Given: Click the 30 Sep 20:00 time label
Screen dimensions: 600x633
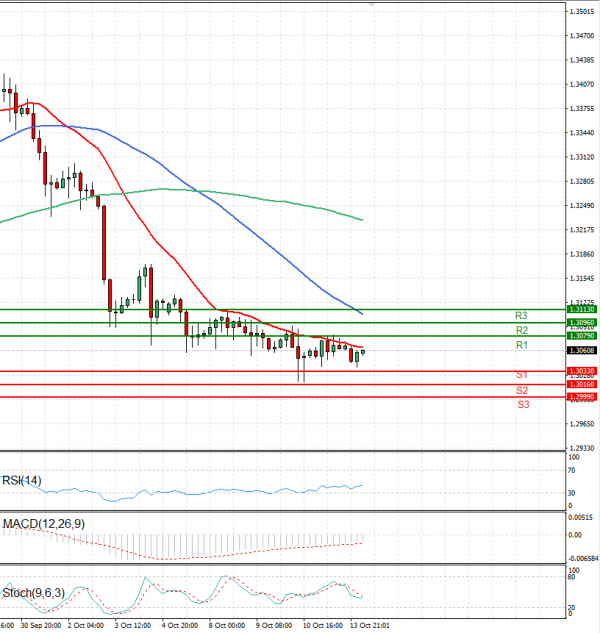Looking at the screenshot, I should 41,625.
